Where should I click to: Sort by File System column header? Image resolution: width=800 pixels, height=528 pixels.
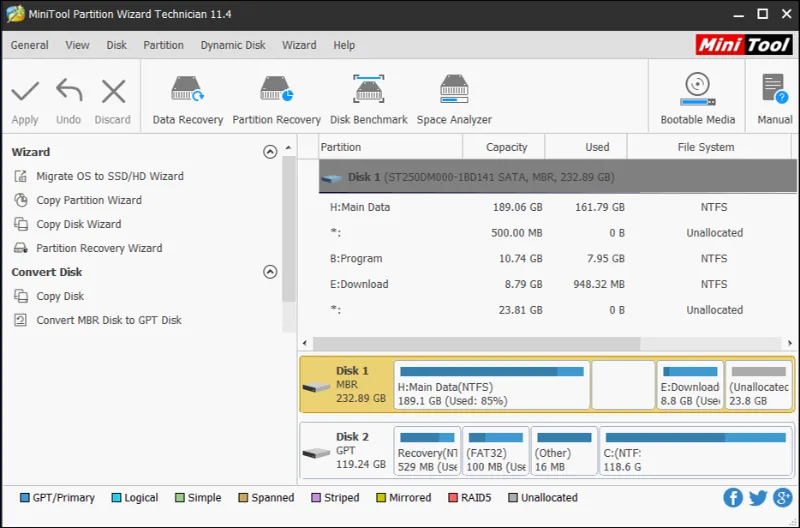709,147
